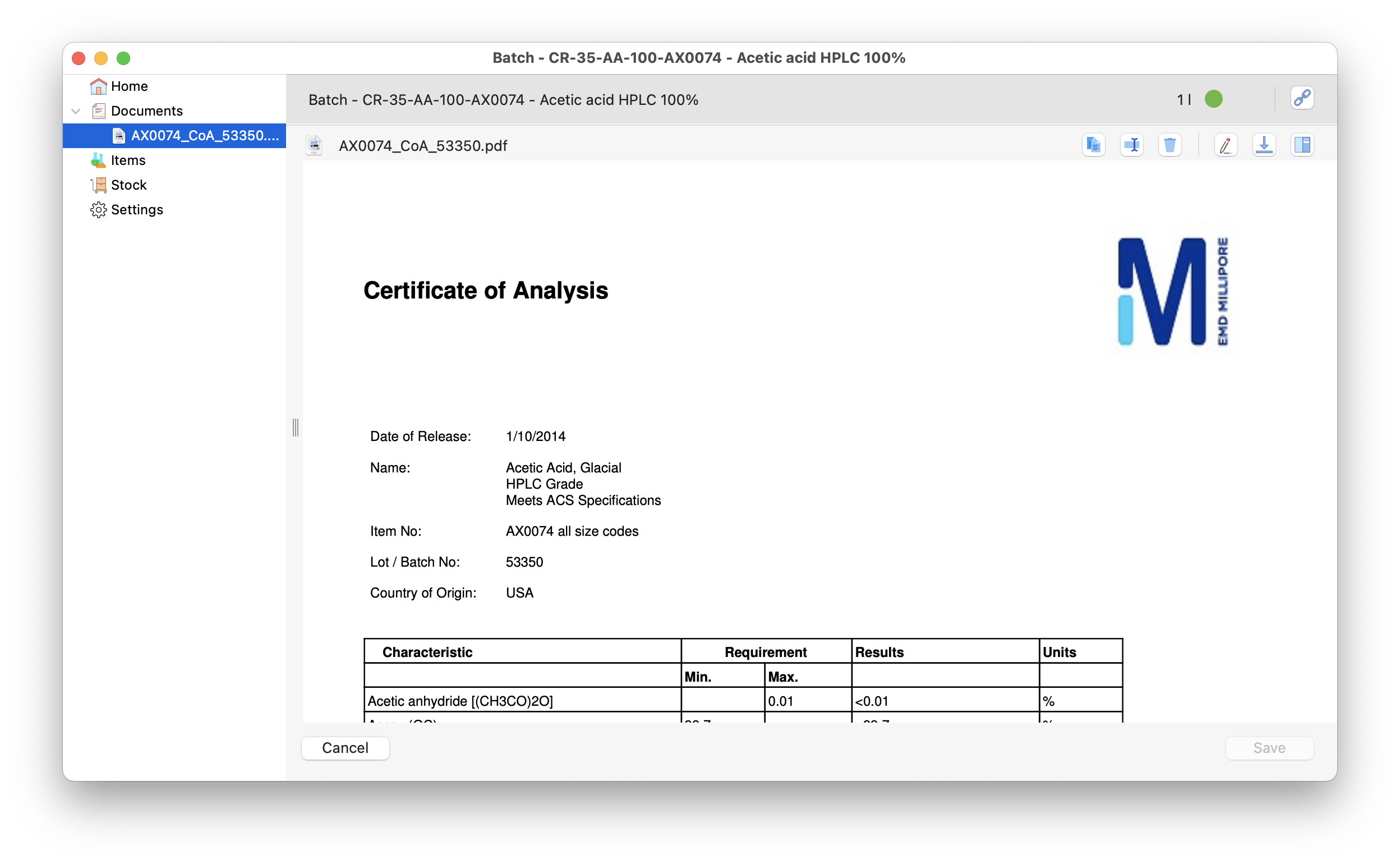Click the Stock cart icon
Image resolution: width=1400 pixels, height=864 pixels.
tap(98, 185)
